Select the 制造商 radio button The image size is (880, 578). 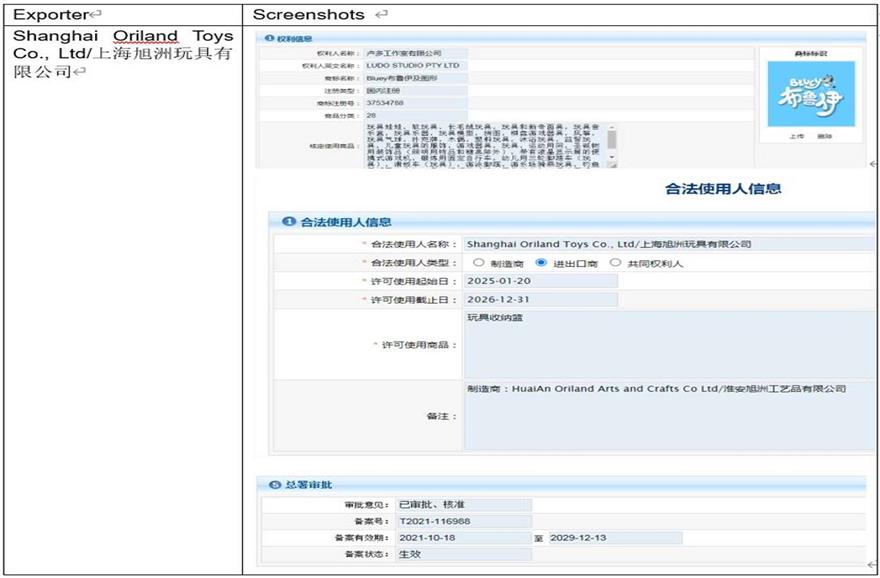point(481,263)
